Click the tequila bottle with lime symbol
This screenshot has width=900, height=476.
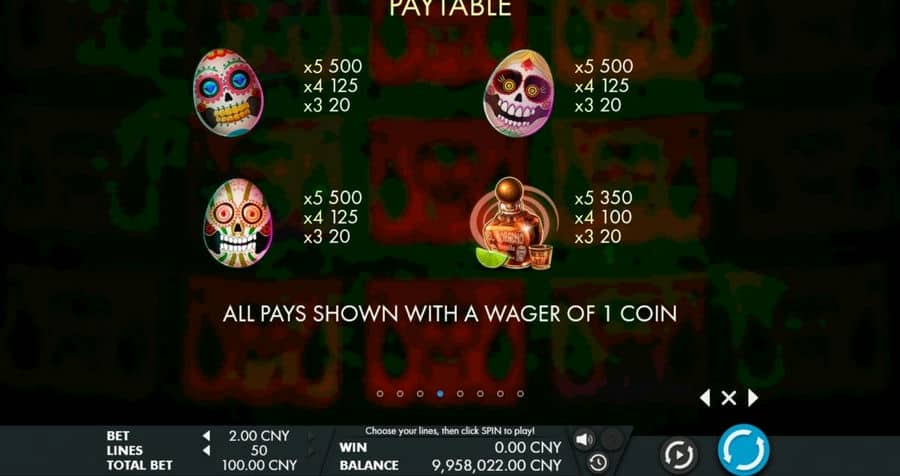click(x=515, y=224)
